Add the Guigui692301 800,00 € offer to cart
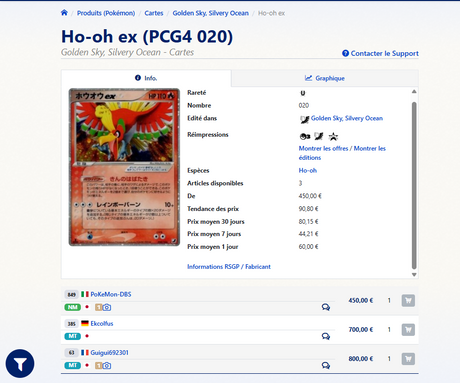The height and width of the screenshot is (383, 460). pyautogui.click(x=408, y=359)
